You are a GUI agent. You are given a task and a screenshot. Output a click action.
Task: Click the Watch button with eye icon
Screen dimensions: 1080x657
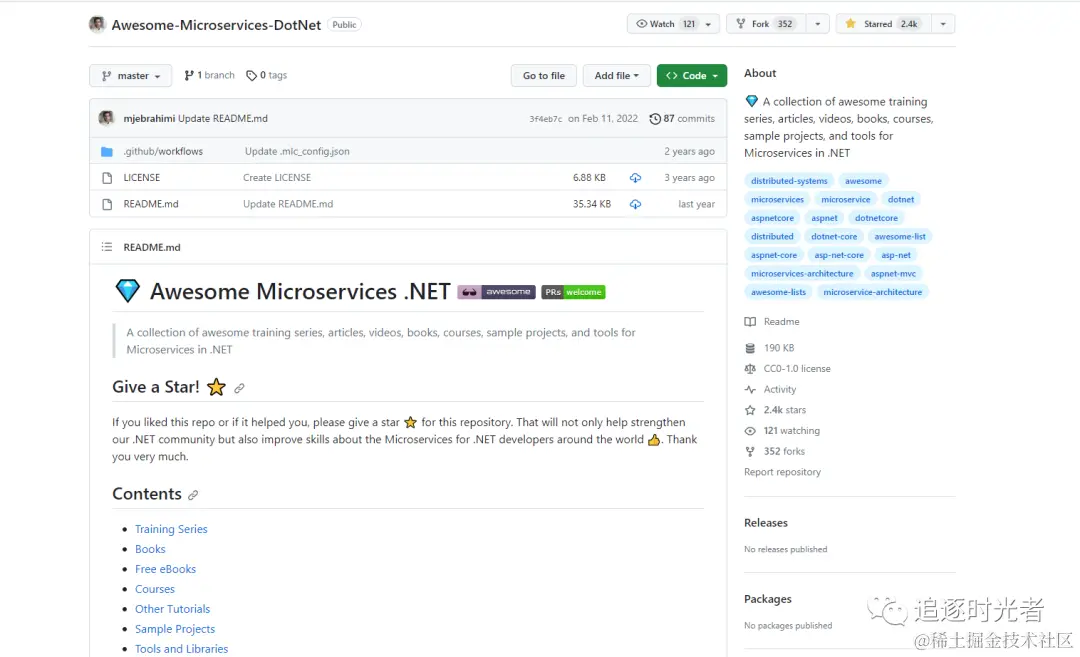click(665, 24)
